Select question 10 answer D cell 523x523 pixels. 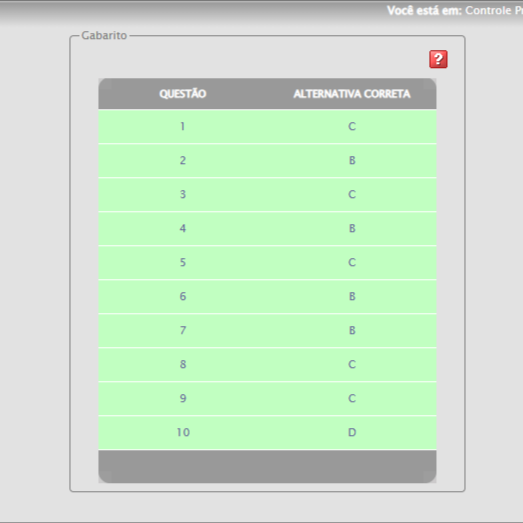[352, 433]
